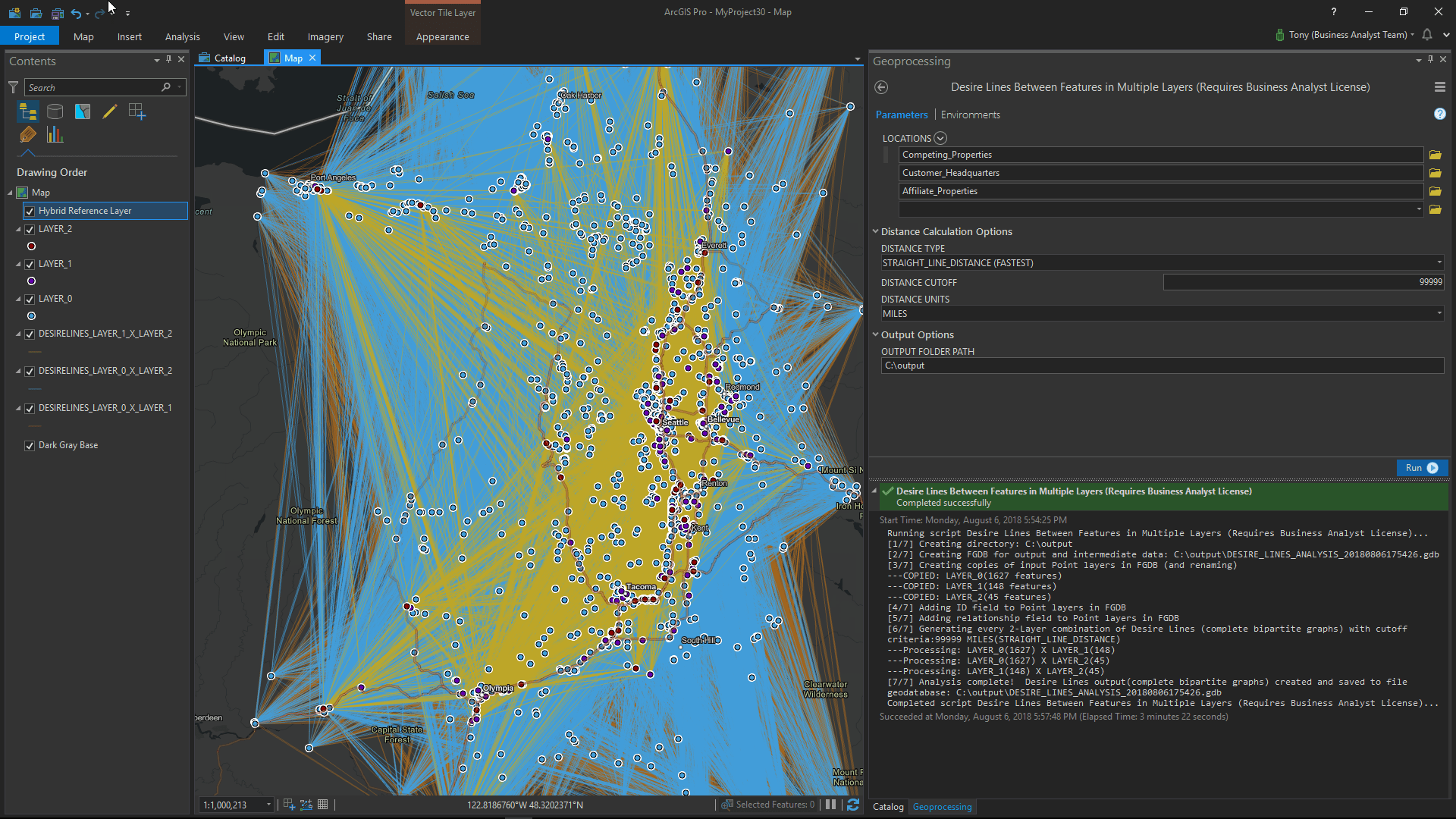Hide DESIRELINES_LAYER_1_X_LAYER_2 layer
Viewport: 1456px width, 819px height.
coord(30,334)
